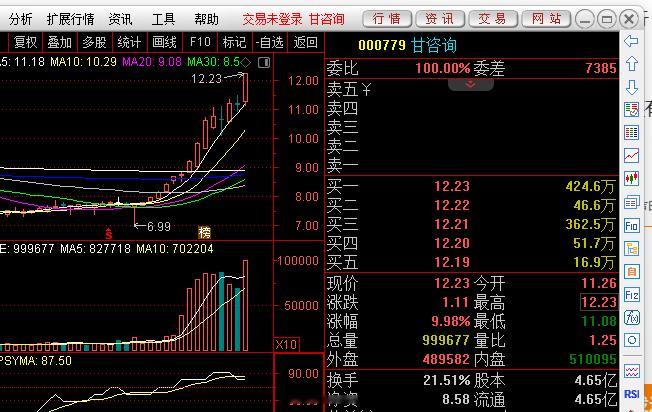Screen dimensions: 652x412
Task: Click the F10 sidebar icon
Action: pos(632,226)
